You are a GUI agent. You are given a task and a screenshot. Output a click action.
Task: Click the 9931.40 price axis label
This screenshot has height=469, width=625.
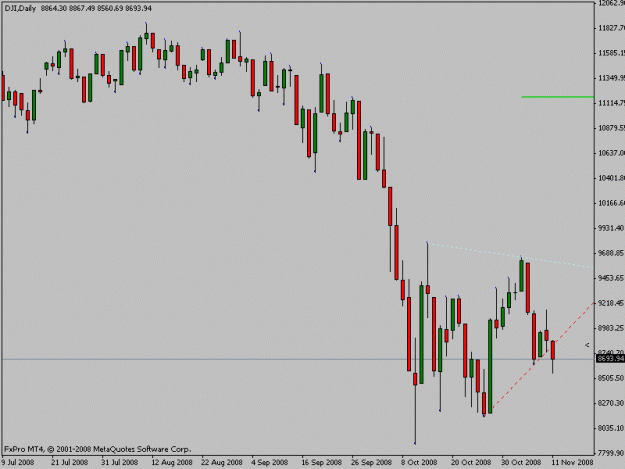(611, 228)
